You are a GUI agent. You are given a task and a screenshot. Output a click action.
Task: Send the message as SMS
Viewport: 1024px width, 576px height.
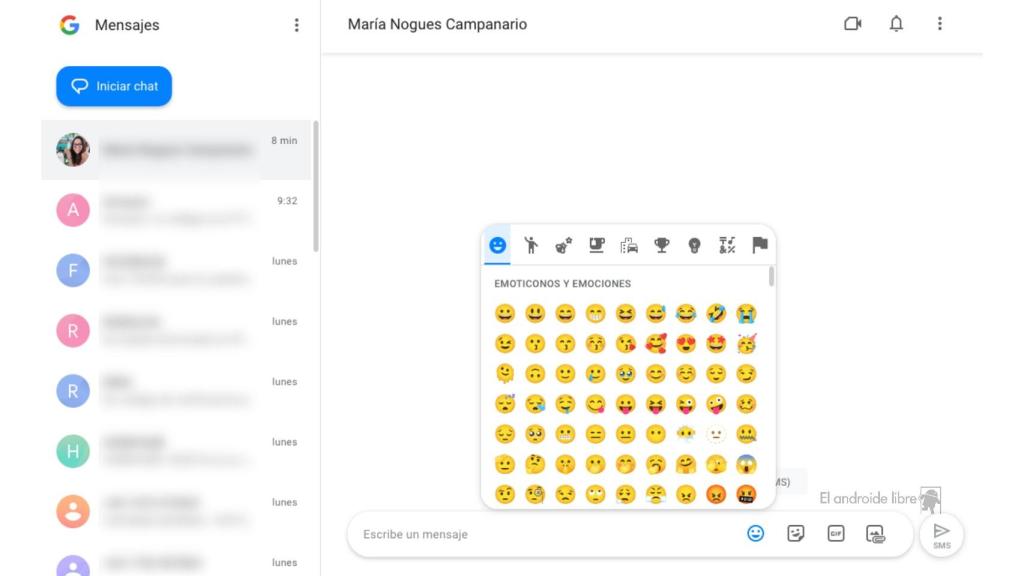coord(941,536)
